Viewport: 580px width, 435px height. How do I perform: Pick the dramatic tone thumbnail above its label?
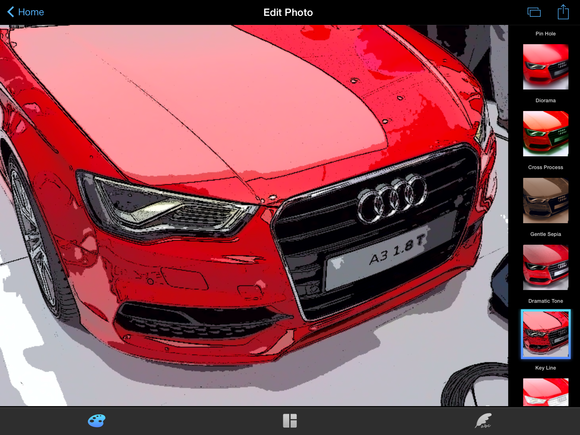coord(545,267)
